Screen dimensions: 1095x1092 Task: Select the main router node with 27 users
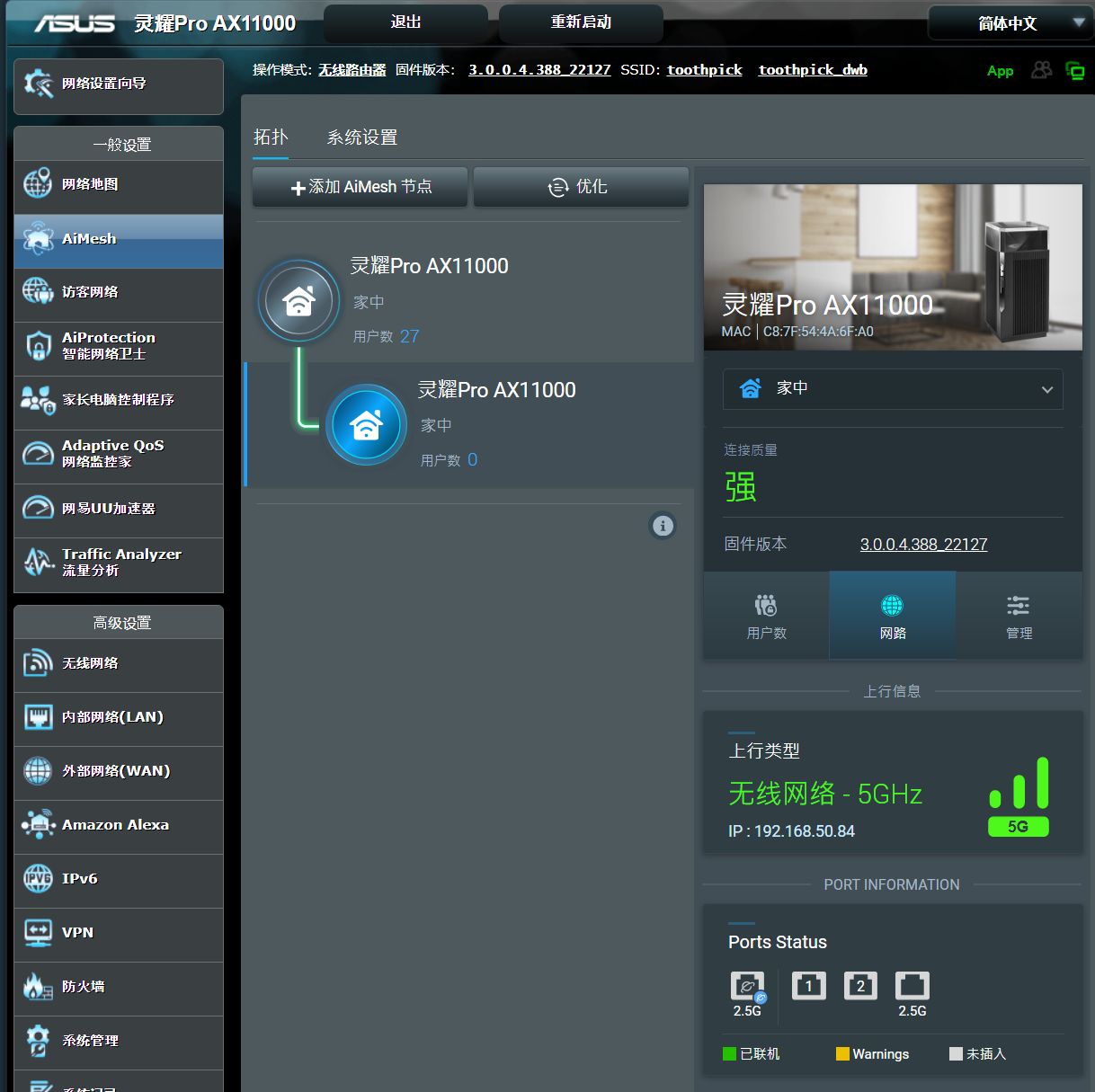point(298,301)
